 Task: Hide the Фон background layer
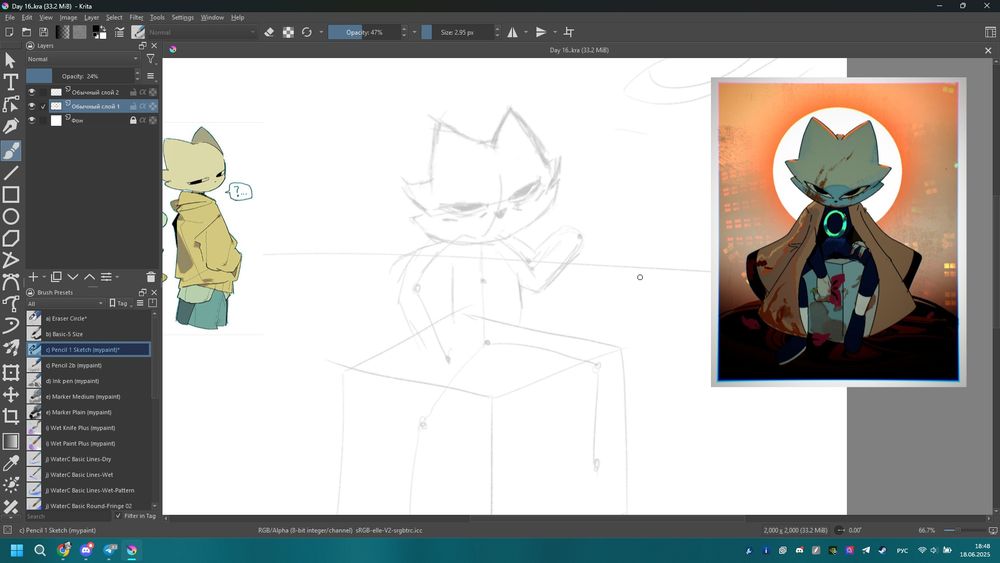pyautogui.click(x=32, y=120)
